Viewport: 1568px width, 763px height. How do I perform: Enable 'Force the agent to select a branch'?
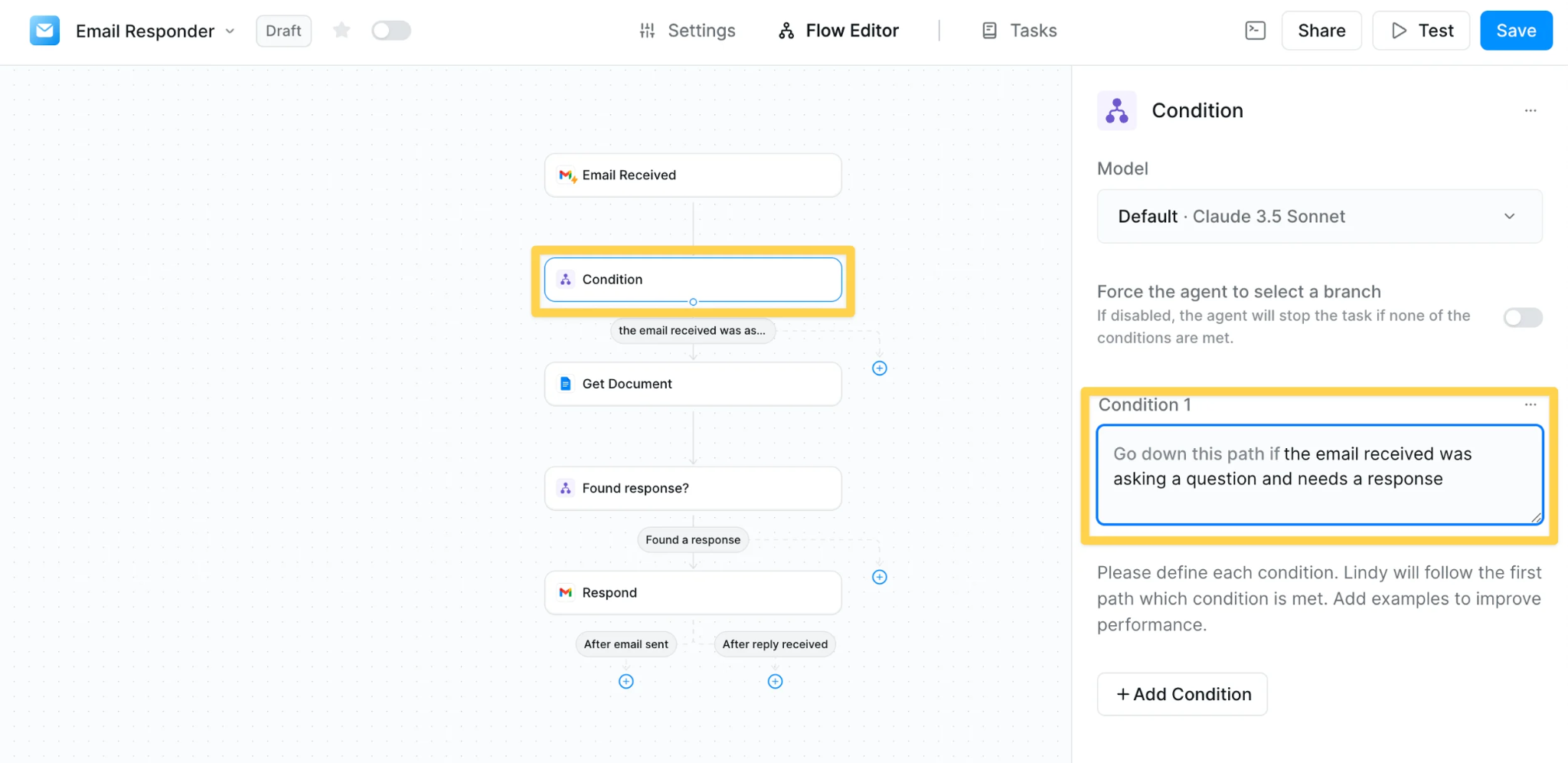[x=1522, y=317]
